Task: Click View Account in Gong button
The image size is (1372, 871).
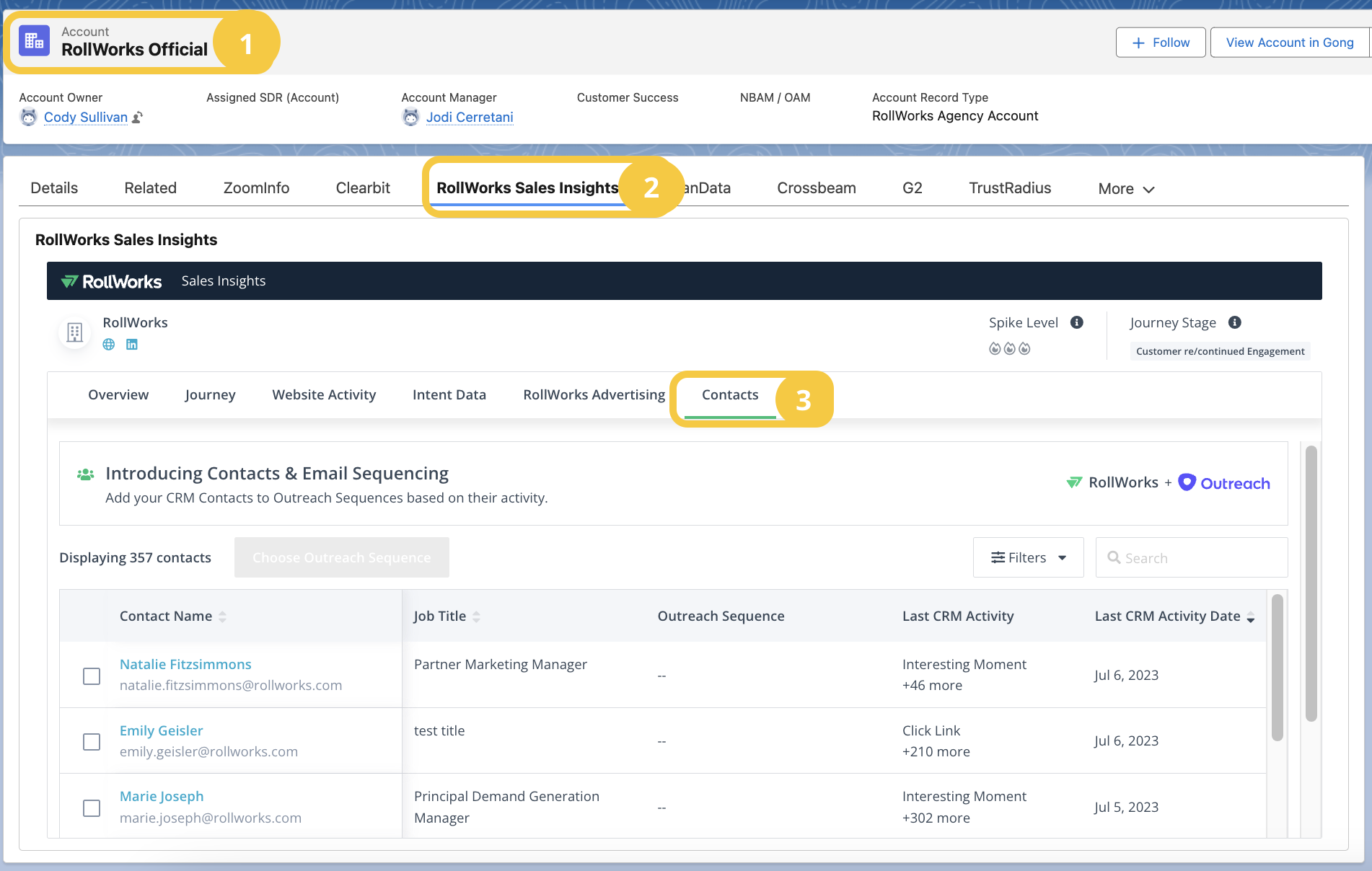Action: click(1289, 43)
